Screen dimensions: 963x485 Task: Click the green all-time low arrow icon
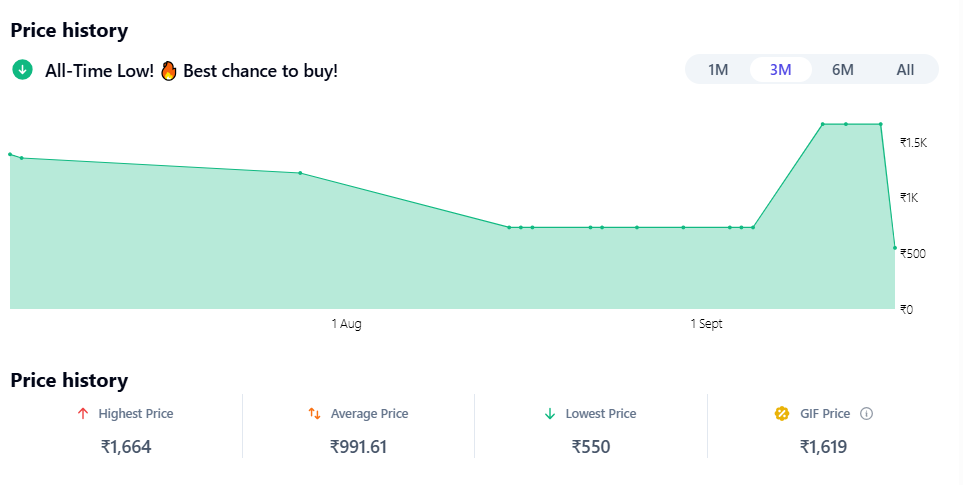(x=22, y=70)
